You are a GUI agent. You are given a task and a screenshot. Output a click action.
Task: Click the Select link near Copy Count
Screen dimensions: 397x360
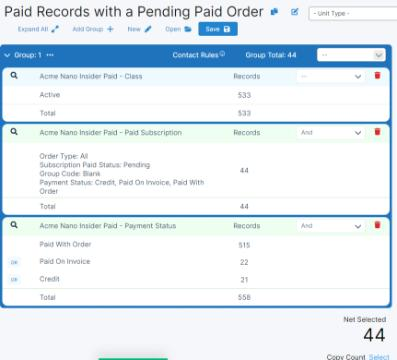click(x=379, y=357)
